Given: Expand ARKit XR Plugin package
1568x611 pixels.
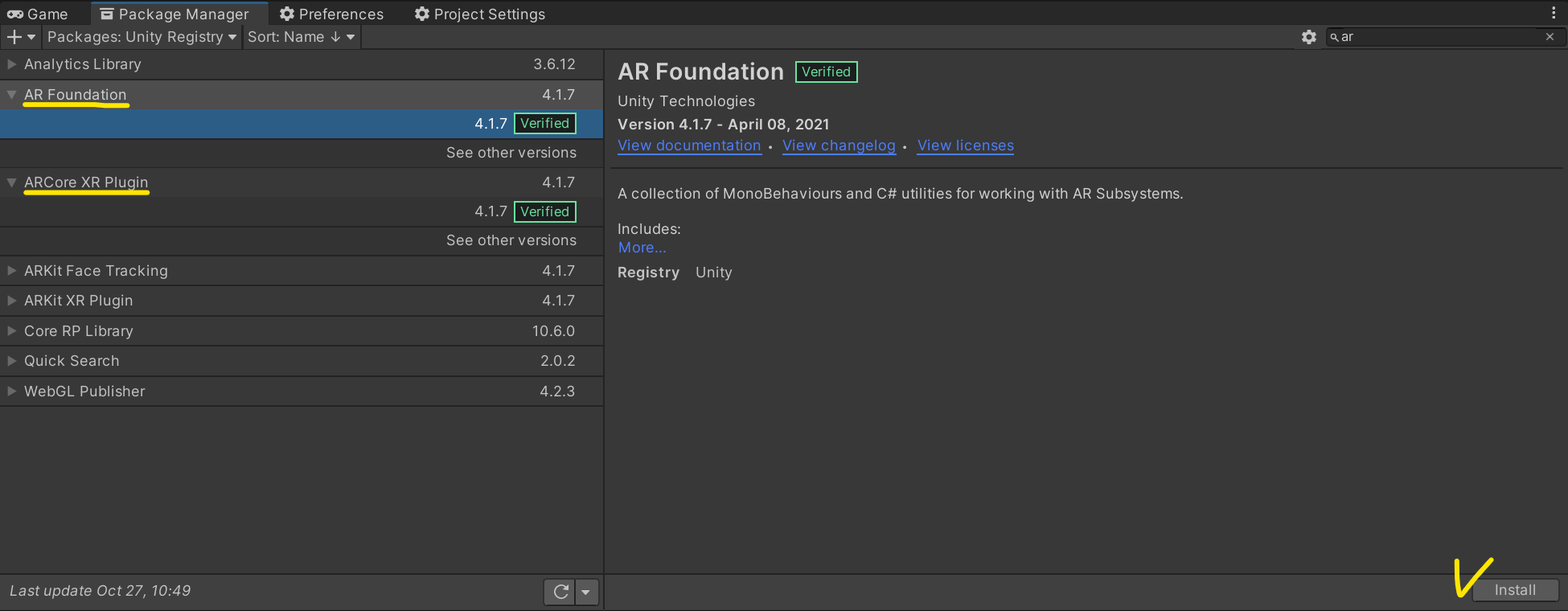Looking at the screenshot, I should tap(11, 301).
